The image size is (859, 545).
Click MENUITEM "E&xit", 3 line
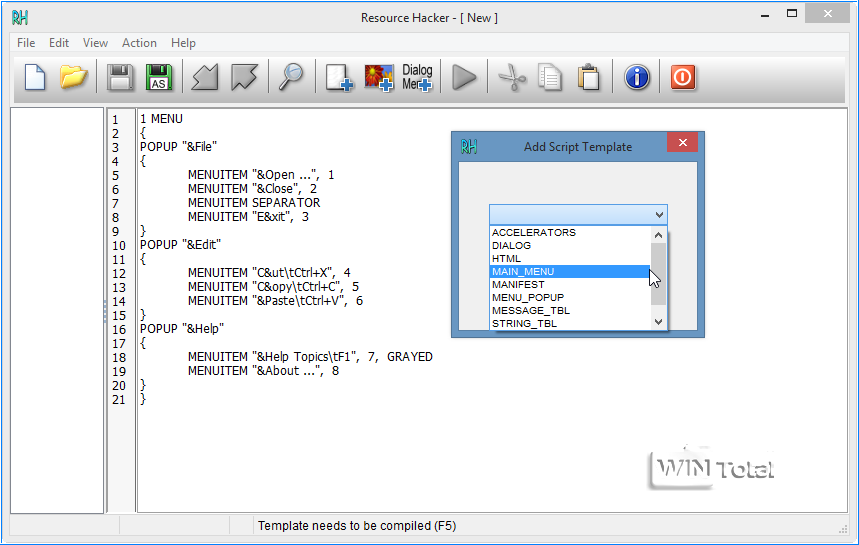tap(248, 217)
